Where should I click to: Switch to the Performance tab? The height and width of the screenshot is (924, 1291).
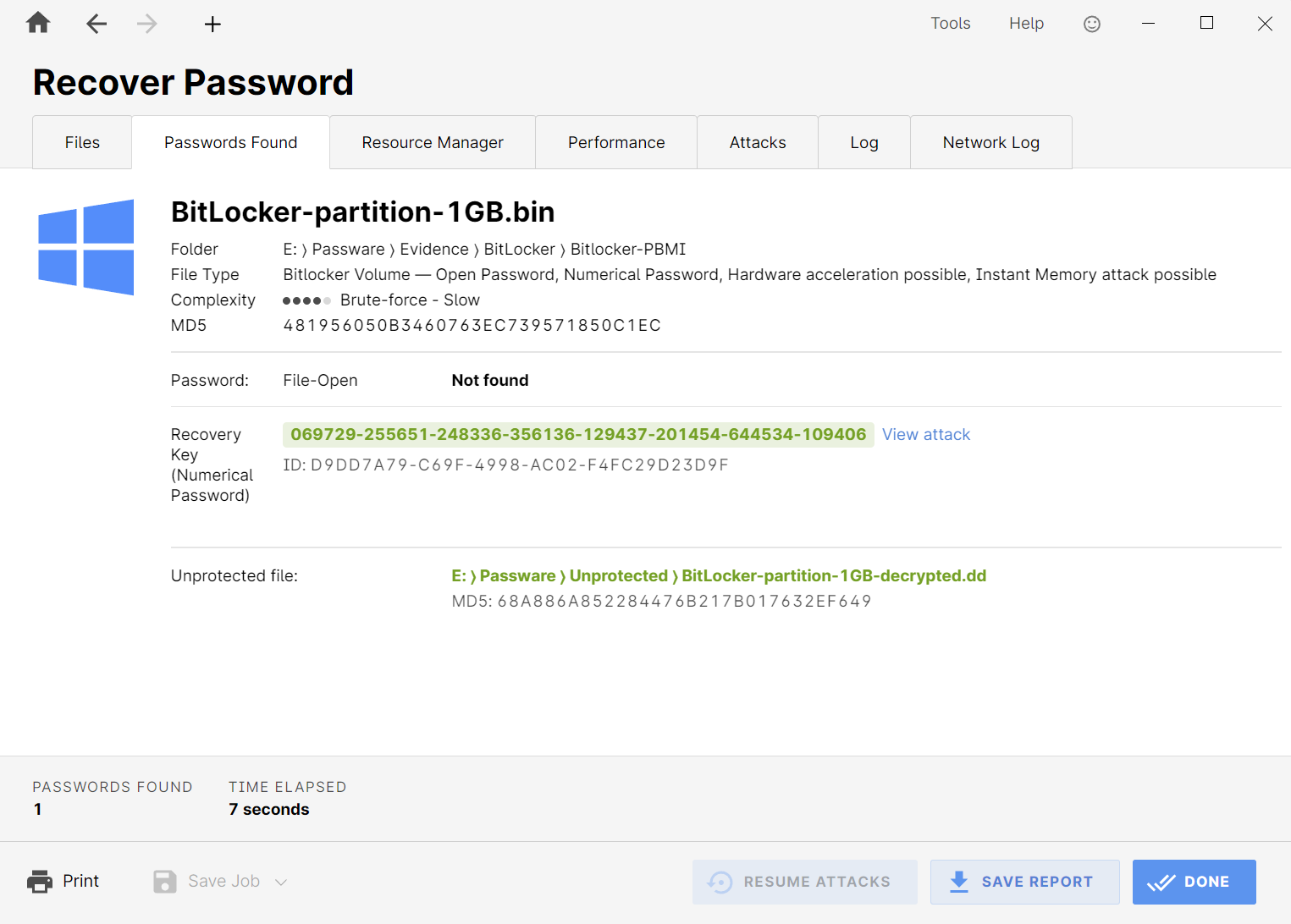point(616,142)
